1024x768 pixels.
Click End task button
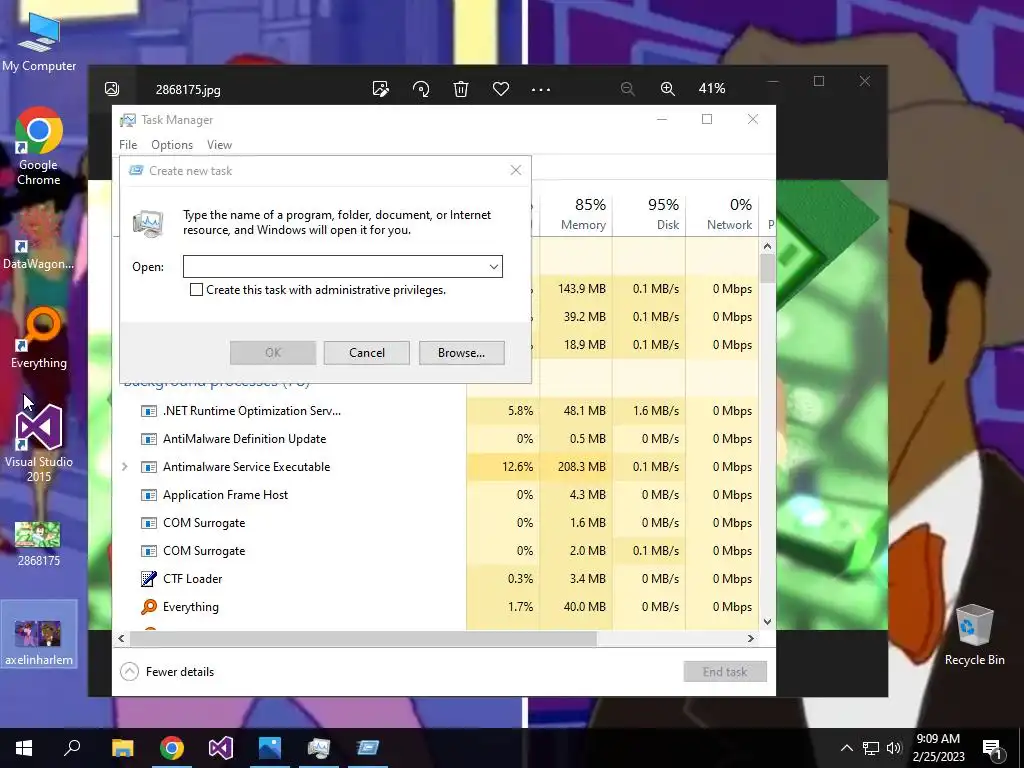tap(725, 671)
